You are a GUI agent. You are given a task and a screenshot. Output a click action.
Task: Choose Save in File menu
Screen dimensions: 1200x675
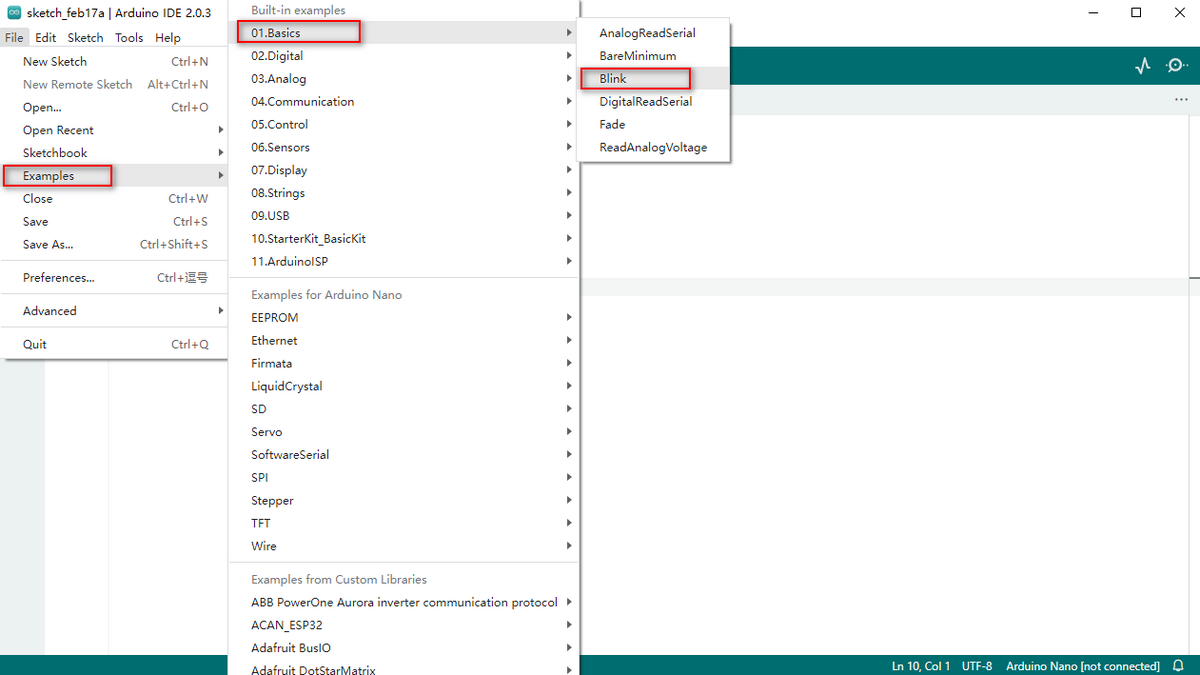pyautogui.click(x=114, y=221)
